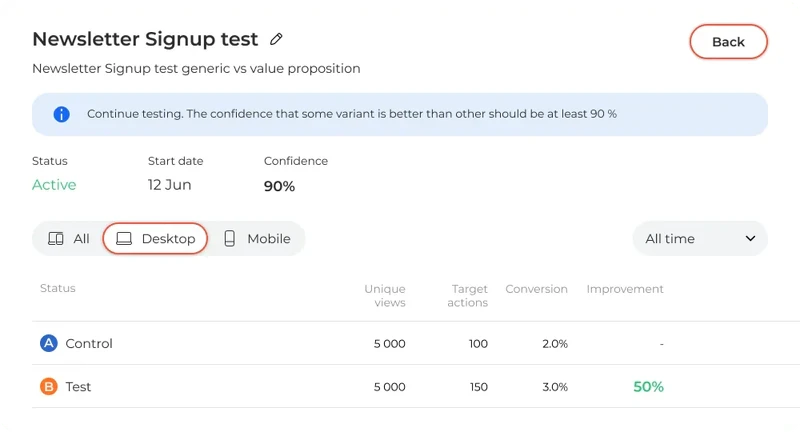Click the phone icon in Mobile filter
This screenshot has height=432, width=800.
coord(229,239)
